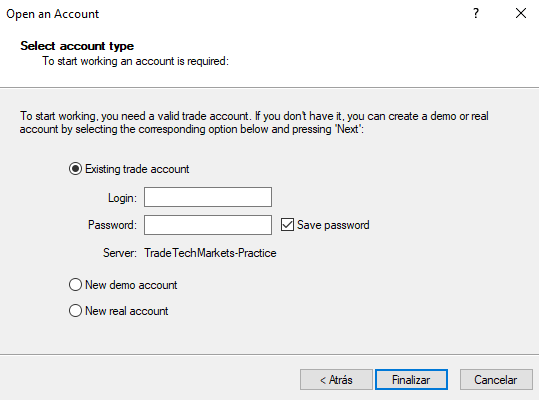Click the New real account label text

tap(126, 311)
